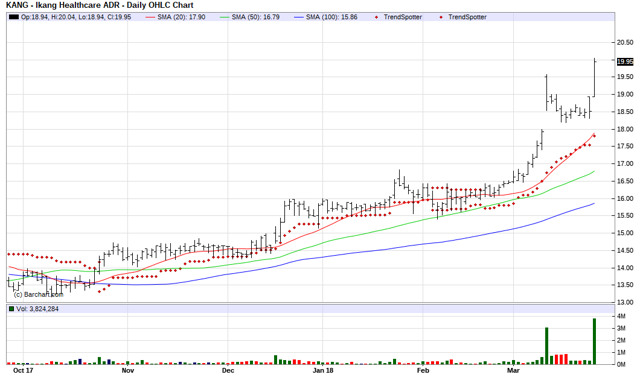Click the red SMA (20) legend line

point(150,17)
